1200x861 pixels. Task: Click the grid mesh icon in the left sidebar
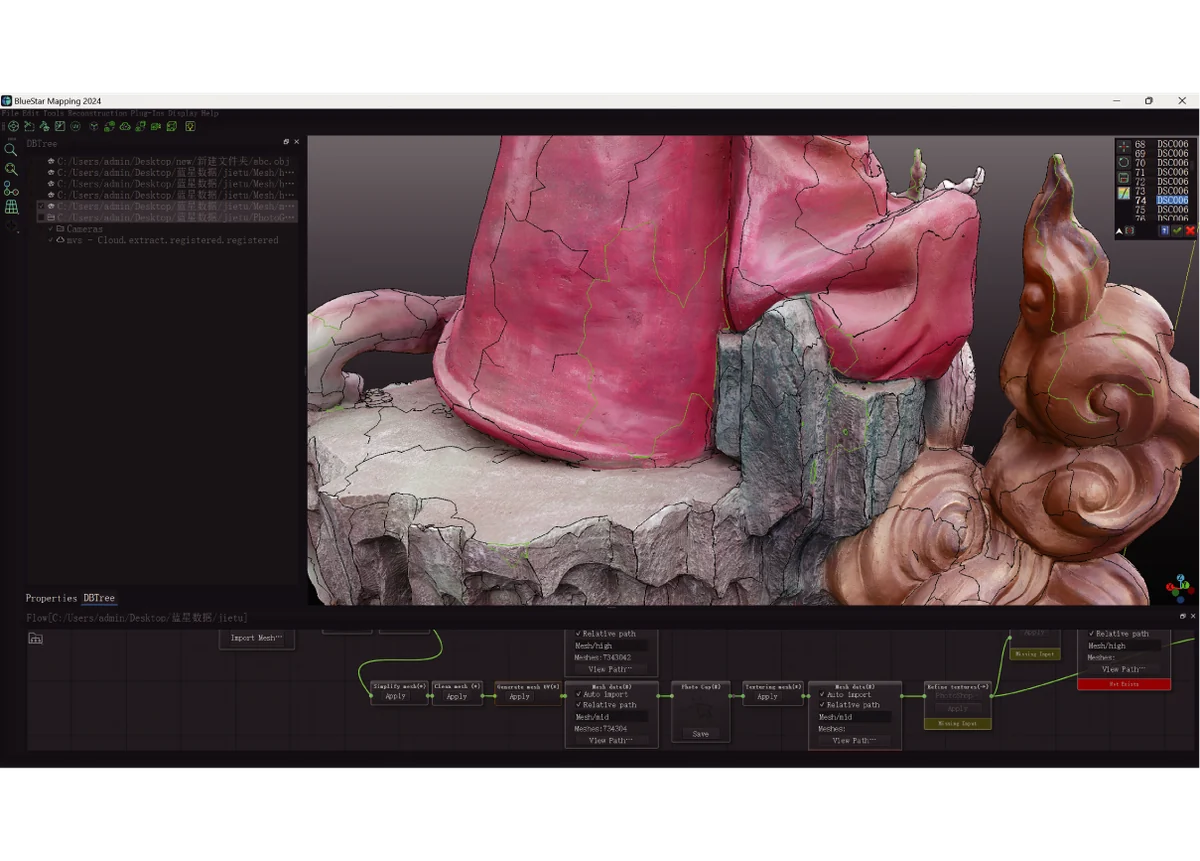[x=12, y=207]
